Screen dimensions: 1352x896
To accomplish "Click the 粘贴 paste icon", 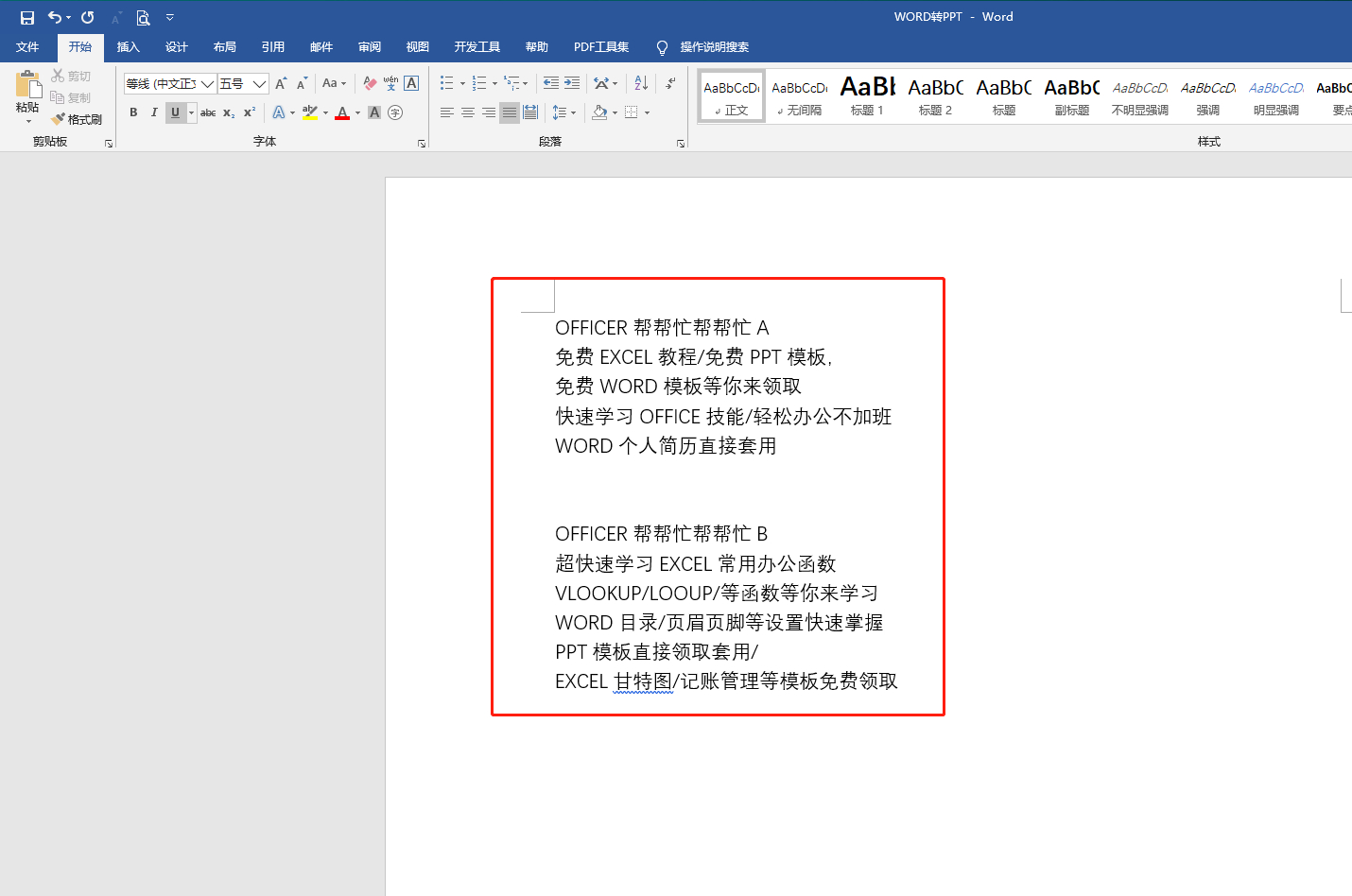I will click(x=27, y=84).
